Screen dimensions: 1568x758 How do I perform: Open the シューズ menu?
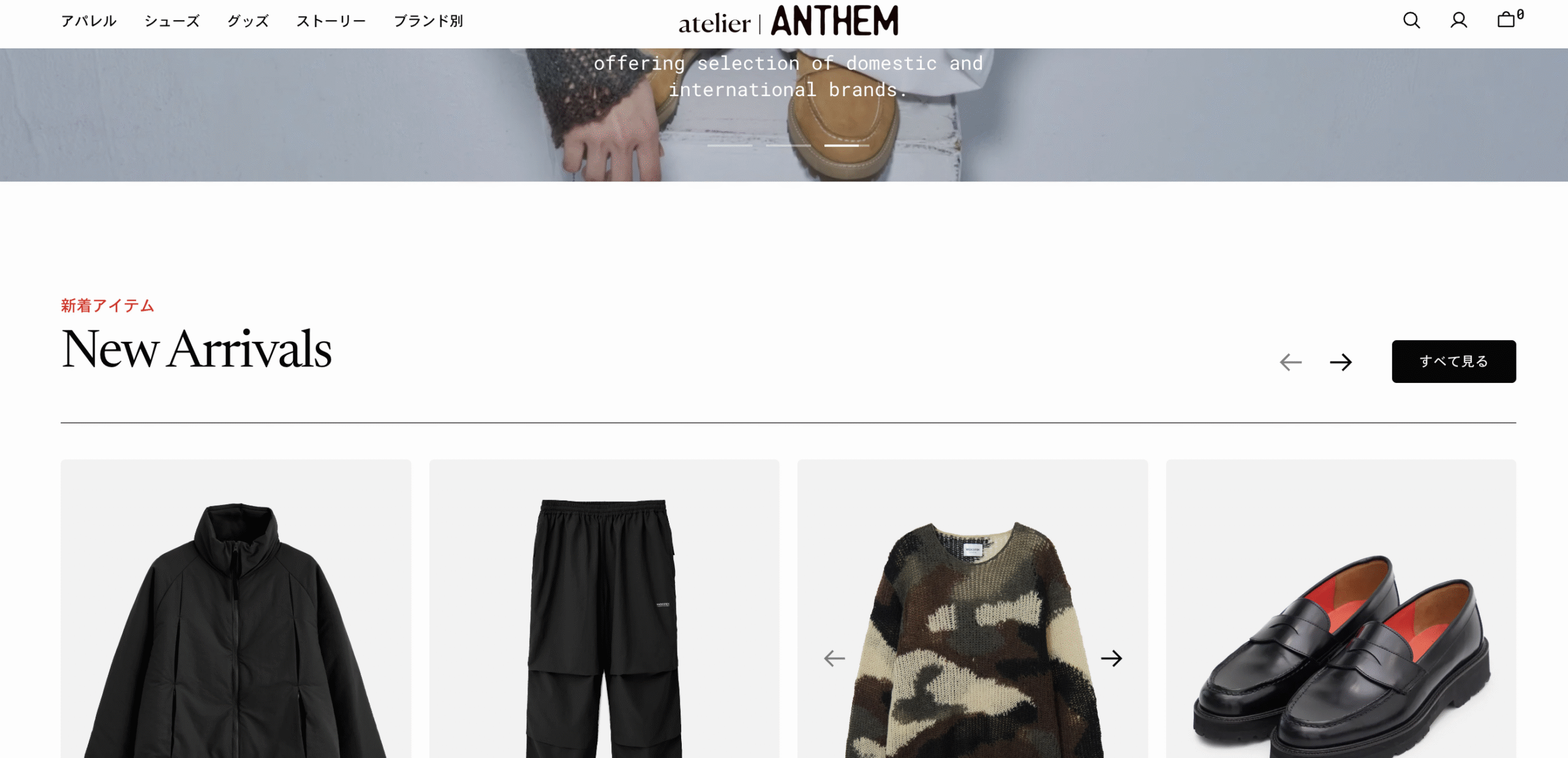(x=172, y=21)
